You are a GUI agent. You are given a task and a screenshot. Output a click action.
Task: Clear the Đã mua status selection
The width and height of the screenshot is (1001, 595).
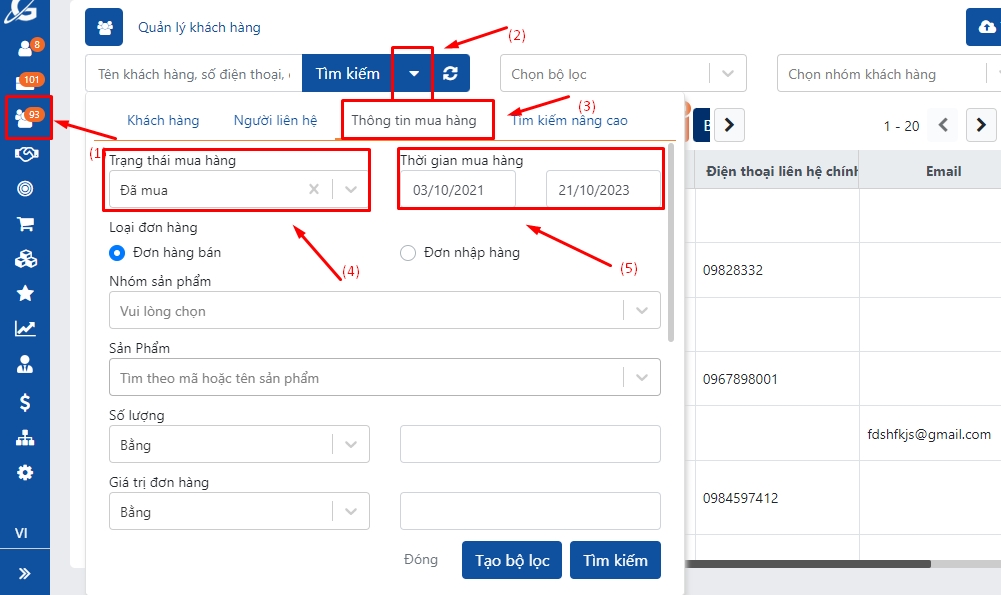[x=314, y=189]
